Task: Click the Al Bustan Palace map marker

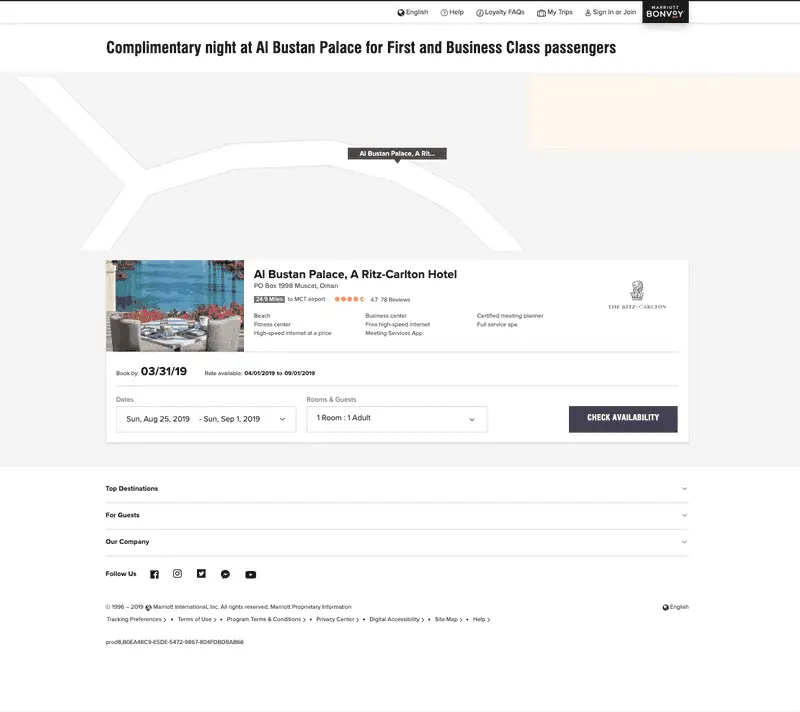Action: (397, 154)
